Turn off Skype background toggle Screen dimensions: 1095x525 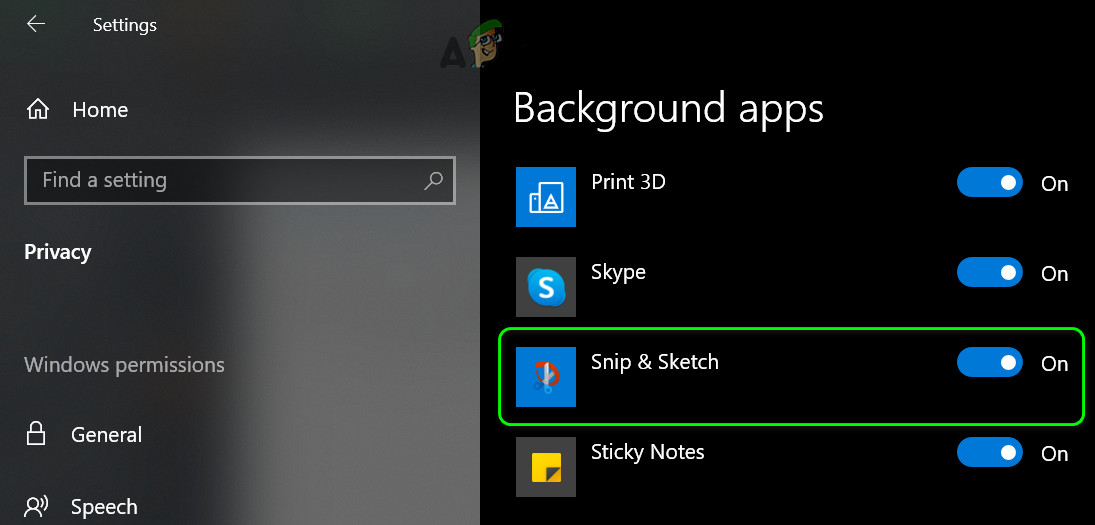[x=990, y=272]
